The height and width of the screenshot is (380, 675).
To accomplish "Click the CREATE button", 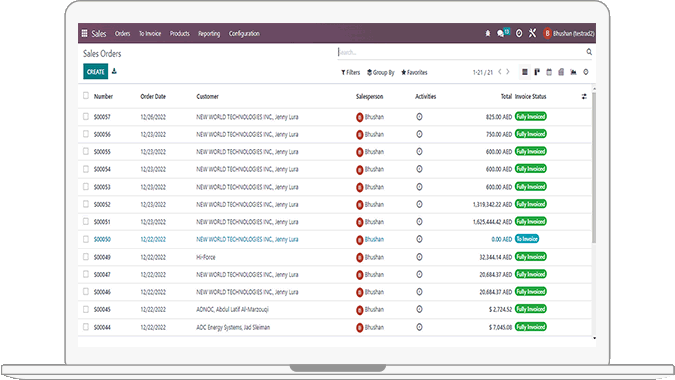I will (x=96, y=72).
